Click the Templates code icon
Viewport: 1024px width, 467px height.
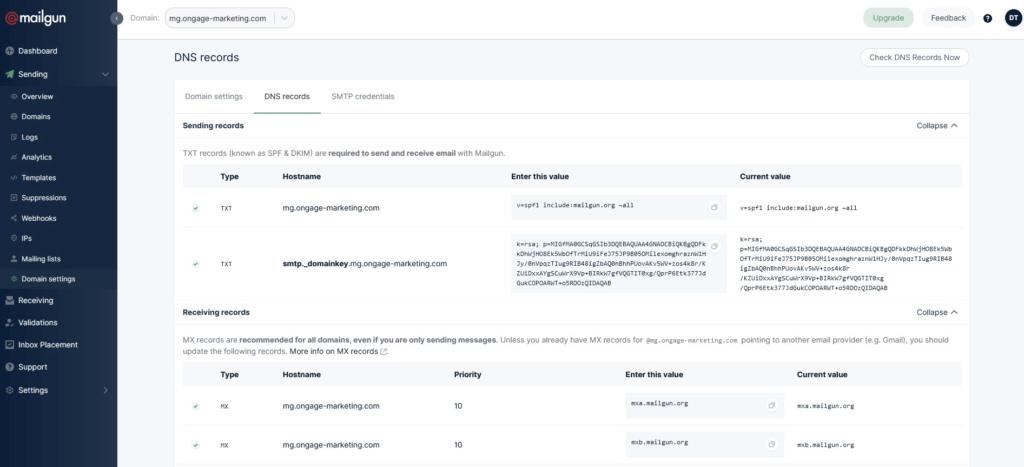pyautogui.click(x=14, y=178)
